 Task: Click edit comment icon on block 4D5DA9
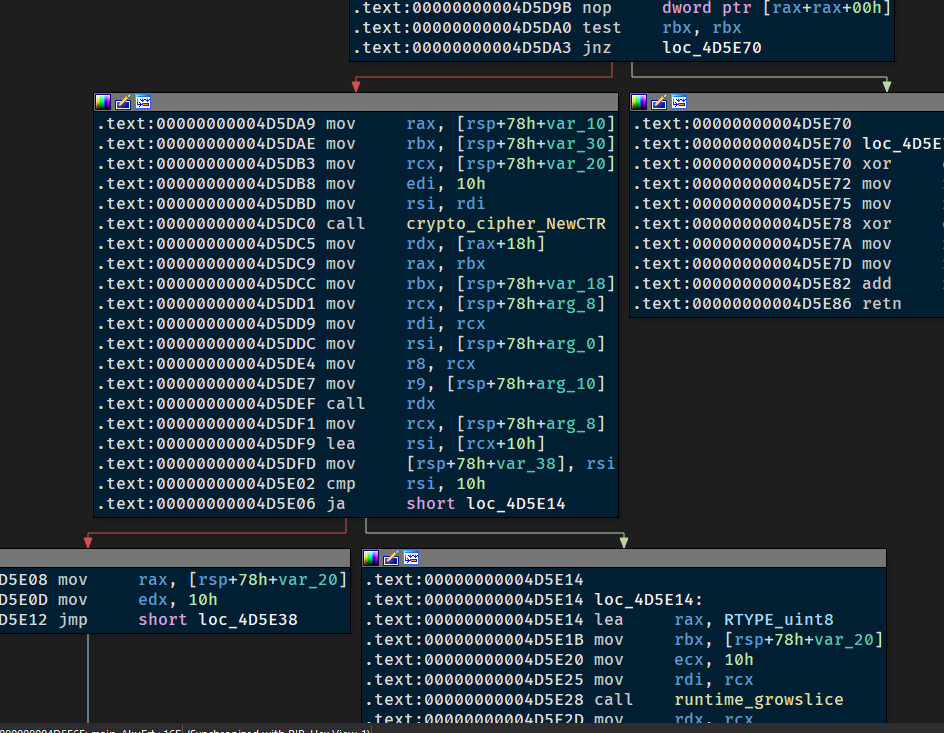(123, 102)
